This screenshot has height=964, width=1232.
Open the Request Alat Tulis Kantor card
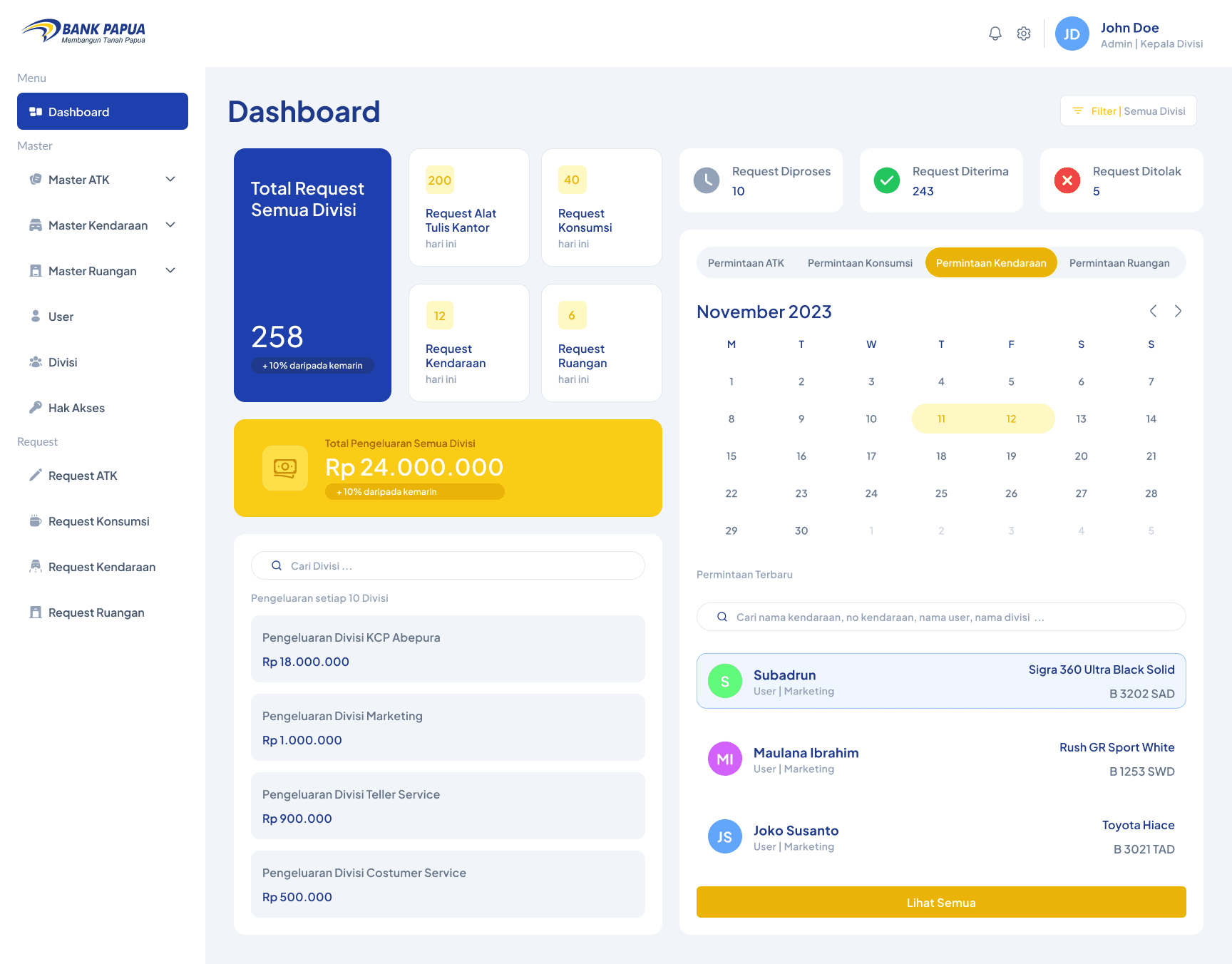click(469, 207)
